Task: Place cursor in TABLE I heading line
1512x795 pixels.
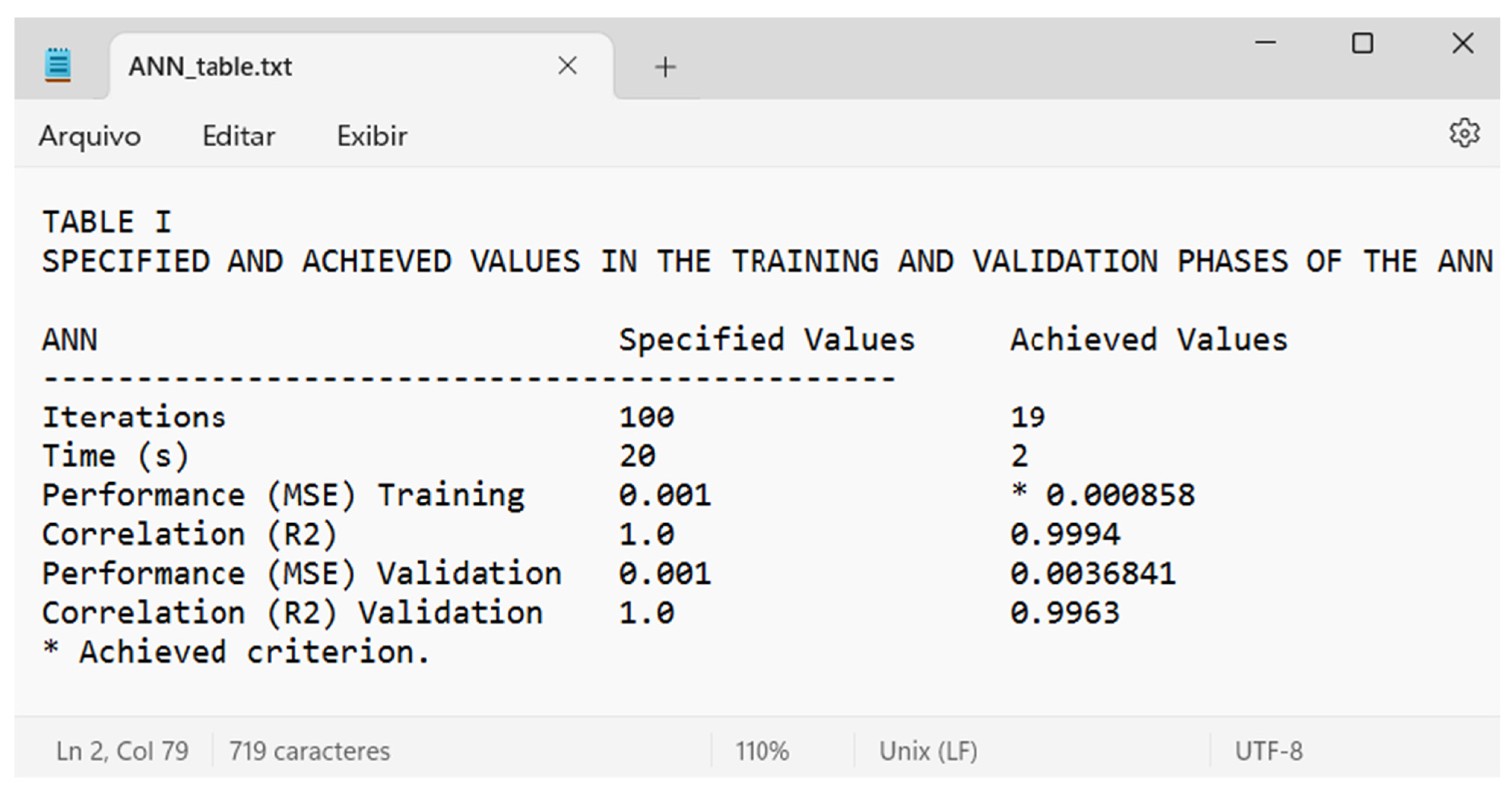Action: tap(107, 223)
